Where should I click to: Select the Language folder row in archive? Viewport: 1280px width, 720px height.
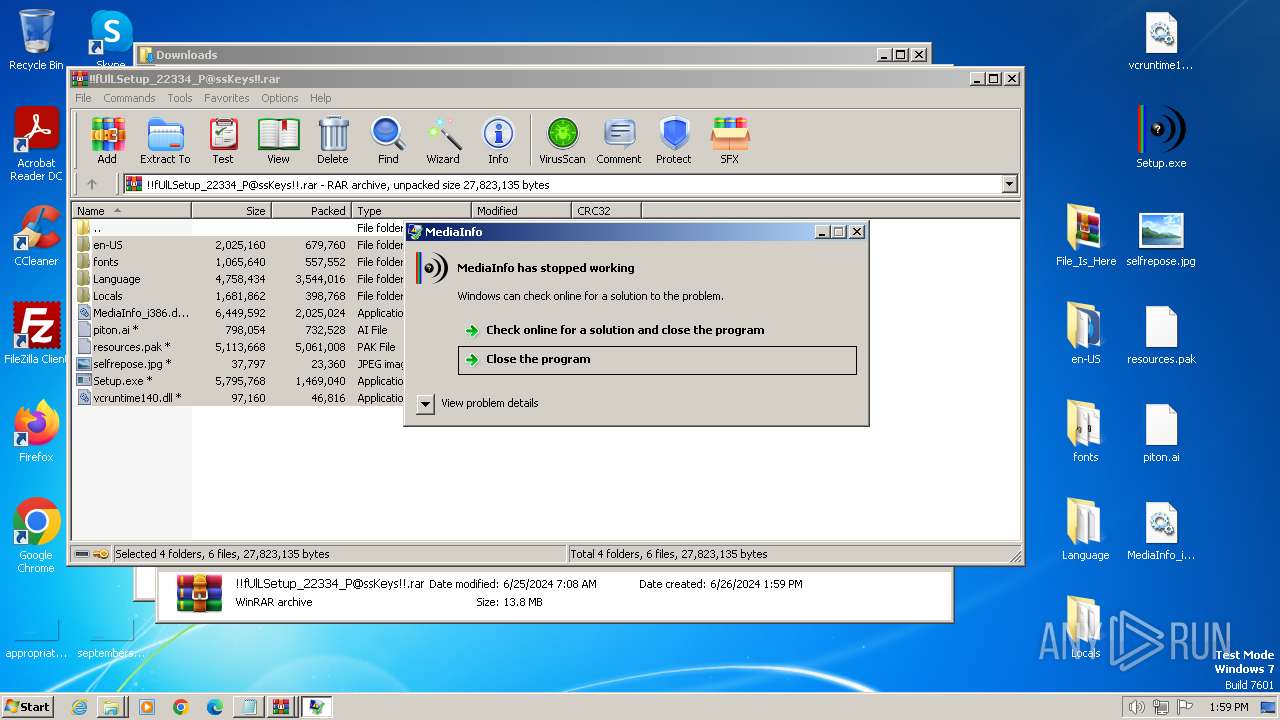coord(239,279)
